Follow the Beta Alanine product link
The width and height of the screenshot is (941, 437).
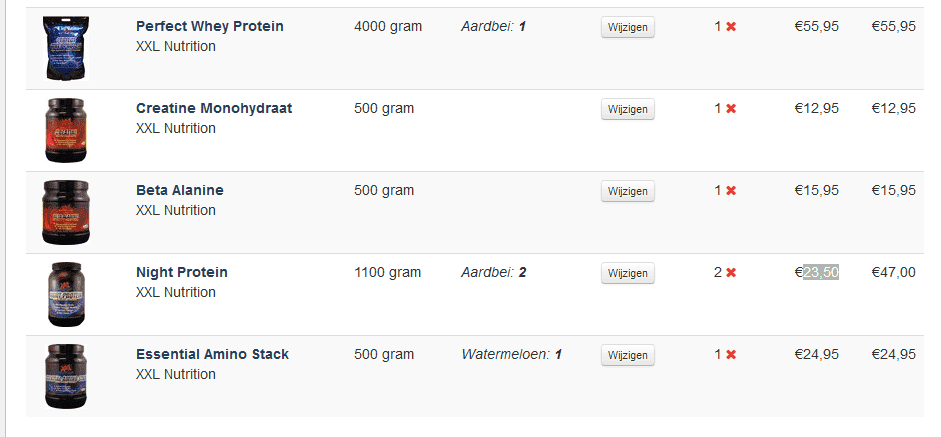[180, 190]
